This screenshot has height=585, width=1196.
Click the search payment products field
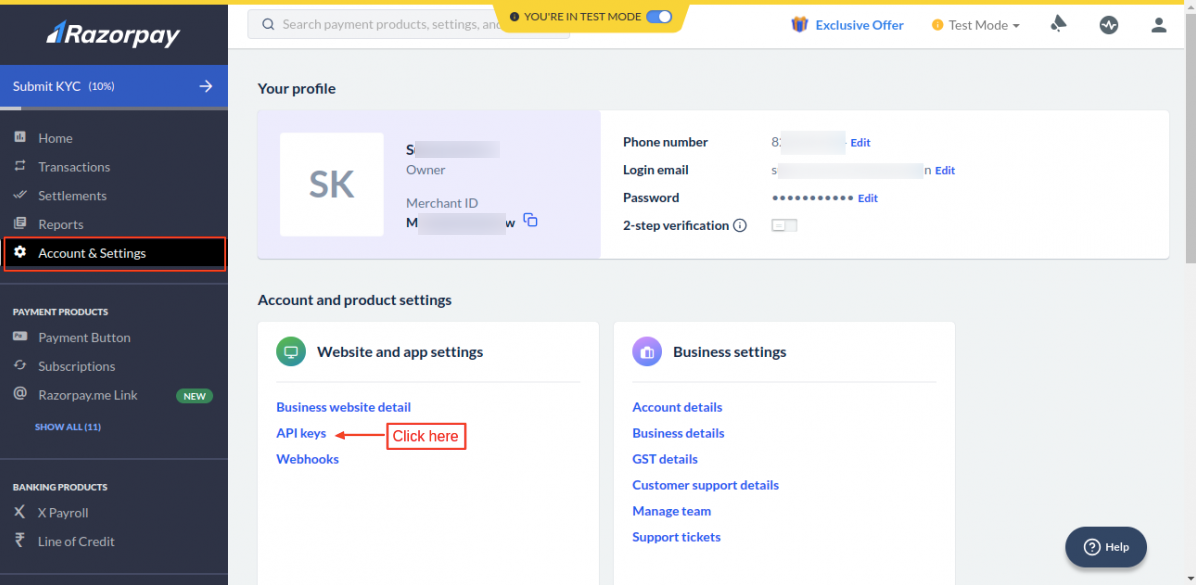(x=408, y=24)
